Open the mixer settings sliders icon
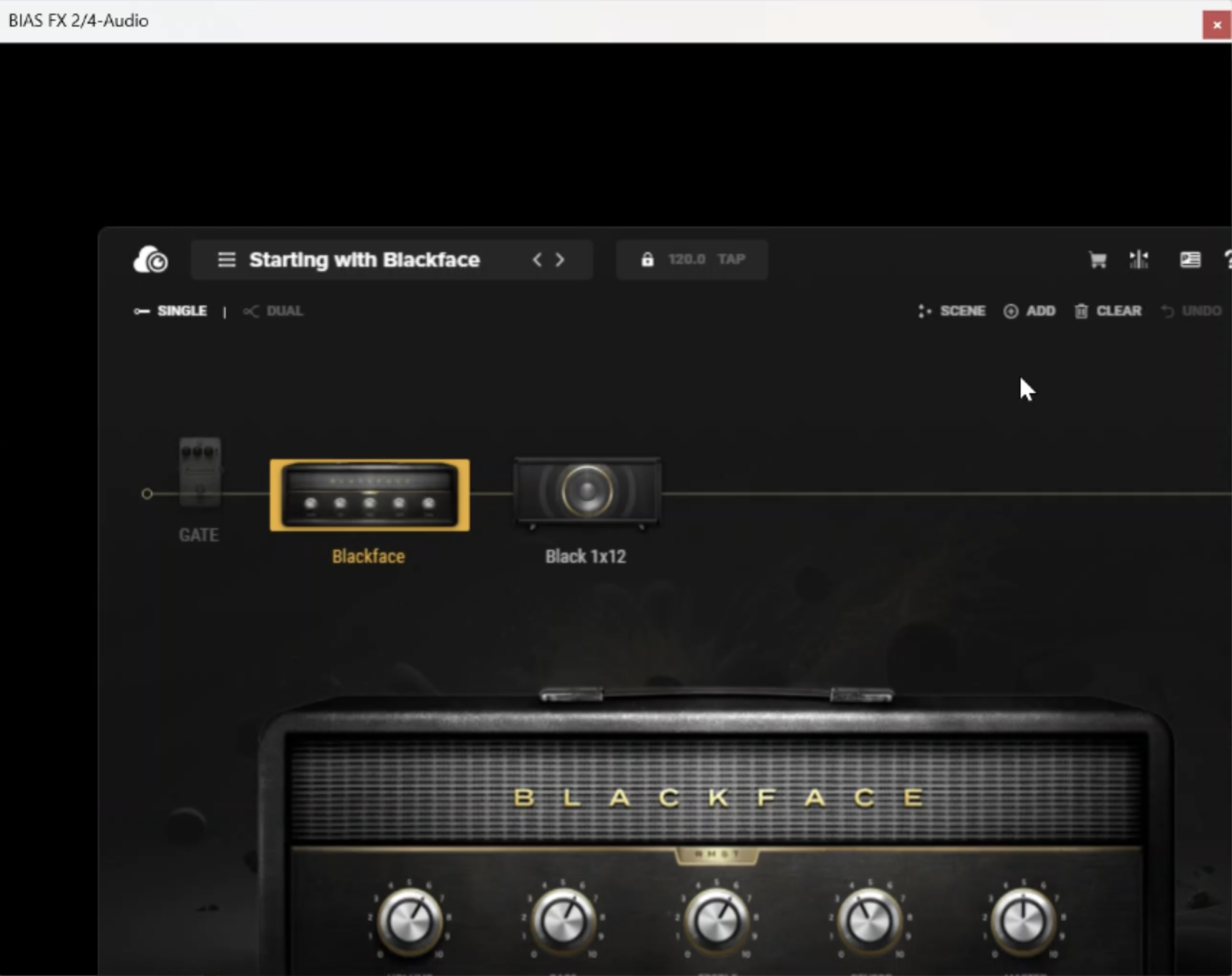The height and width of the screenshot is (976, 1232). pyautogui.click(x=1139, y=259)
